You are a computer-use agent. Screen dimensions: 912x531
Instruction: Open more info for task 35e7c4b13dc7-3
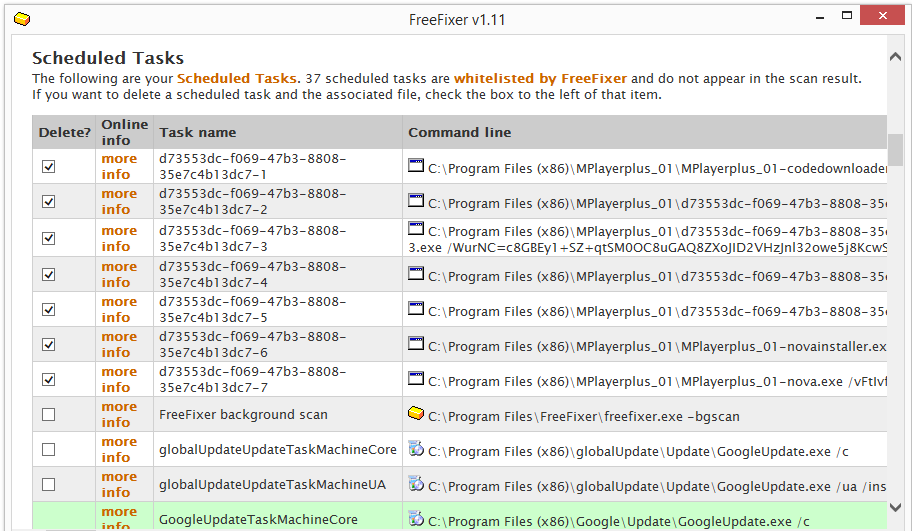[119, 238]
